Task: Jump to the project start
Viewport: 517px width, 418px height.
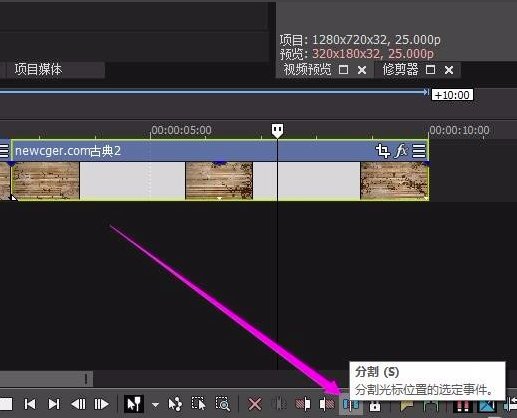Action: tap(30, 404)
